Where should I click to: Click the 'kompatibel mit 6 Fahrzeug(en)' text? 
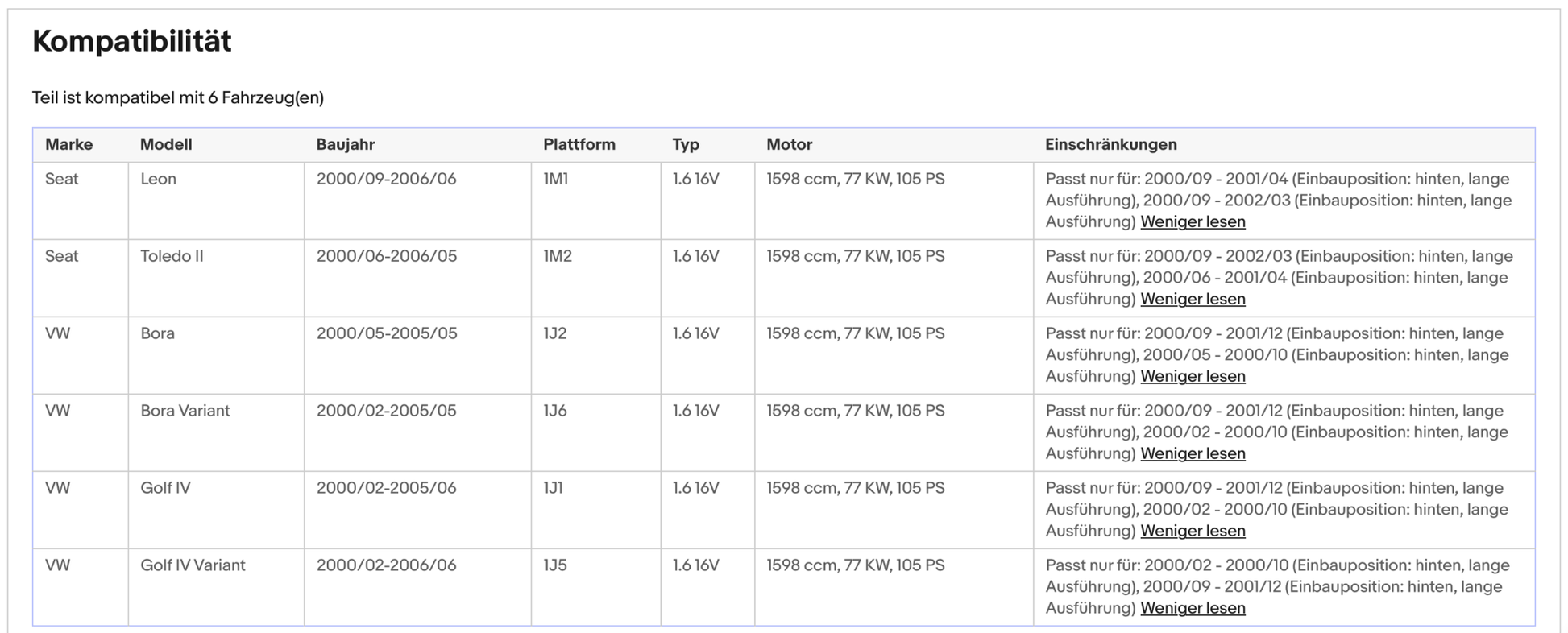coord(178,98)
